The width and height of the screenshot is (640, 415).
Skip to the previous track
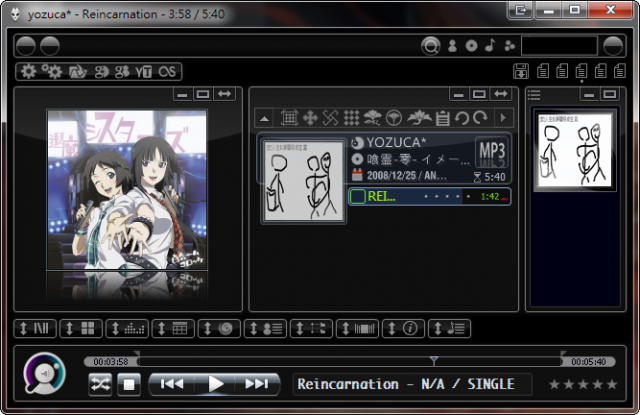coord(172,384)
